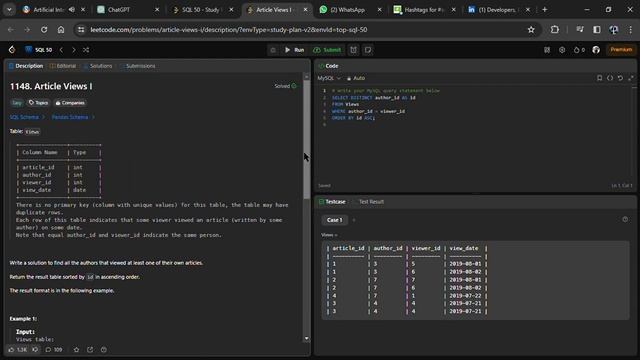This screenshot has height=360, width=640.
Task: Click the Solved status indicator
Action: 285,86
